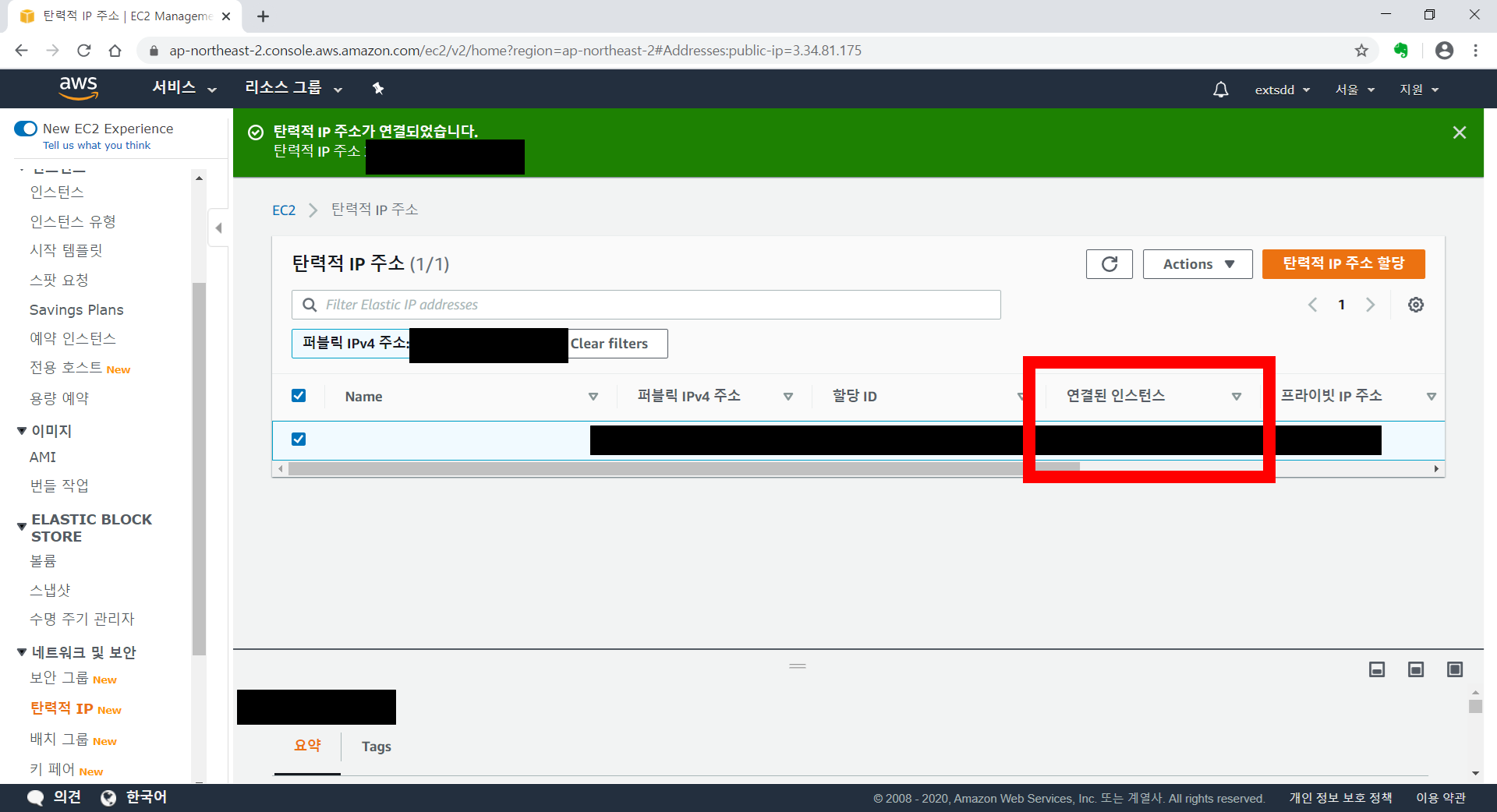Collapse 네트워크 및 보안 section
This screenshot has width=1497, height=812.
click(x=22, y=652)
